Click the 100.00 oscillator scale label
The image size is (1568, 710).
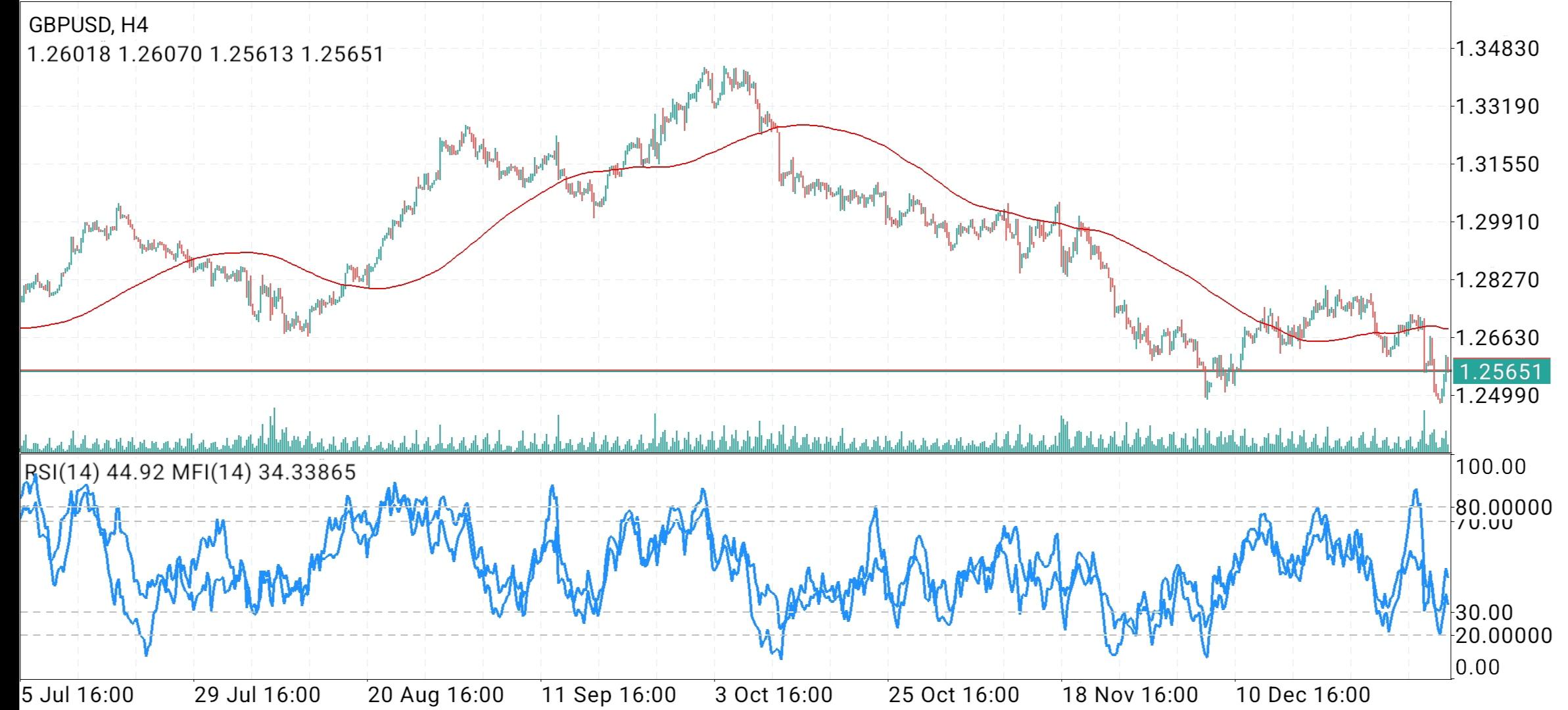tap(1490, 467)
